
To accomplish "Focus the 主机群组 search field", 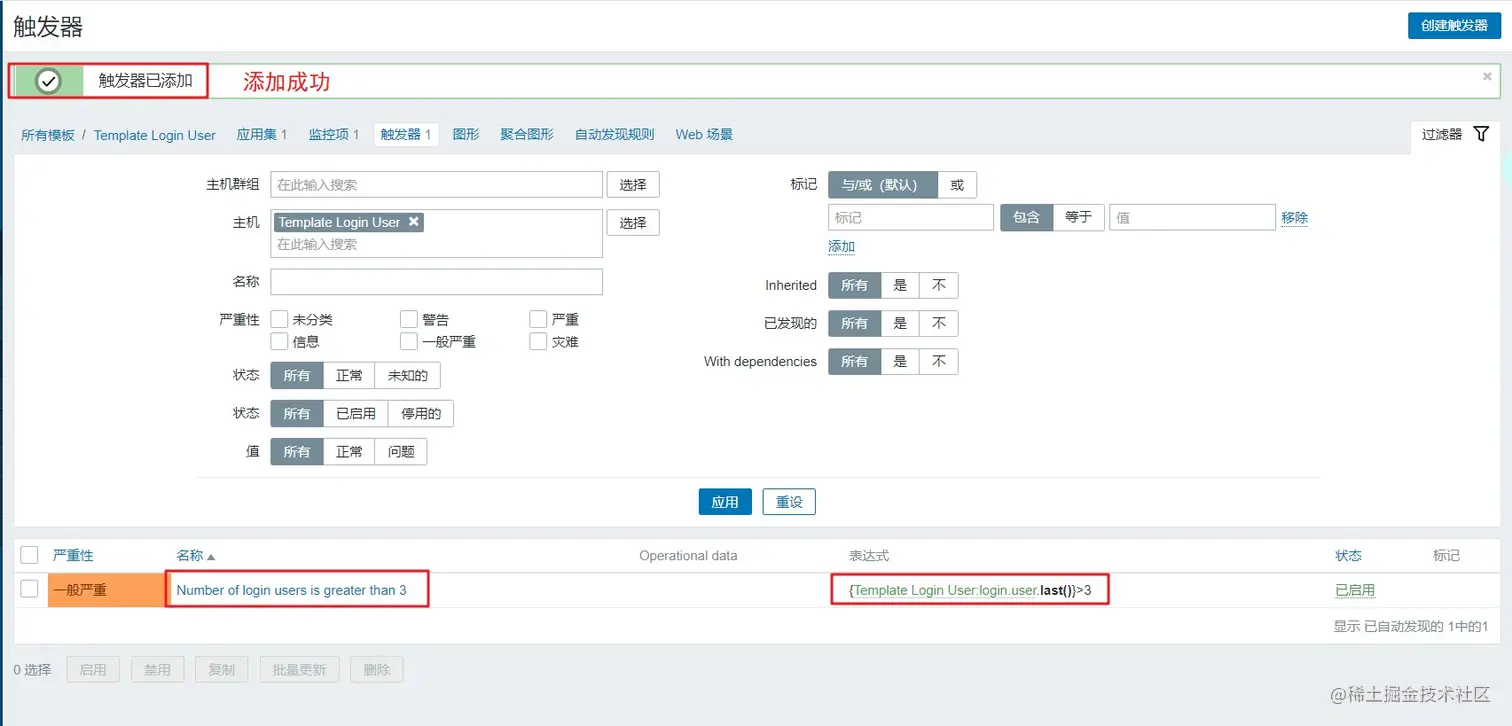I will tap(437, 185).
